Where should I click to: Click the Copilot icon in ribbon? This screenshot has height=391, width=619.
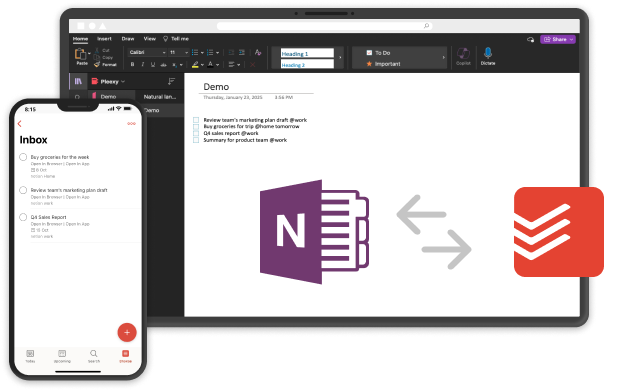pyautogui.click(x=463, y=53)
